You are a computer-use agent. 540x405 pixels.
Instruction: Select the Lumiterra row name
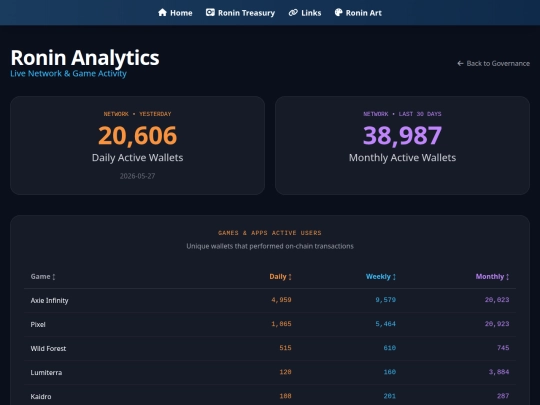point(46,373)
